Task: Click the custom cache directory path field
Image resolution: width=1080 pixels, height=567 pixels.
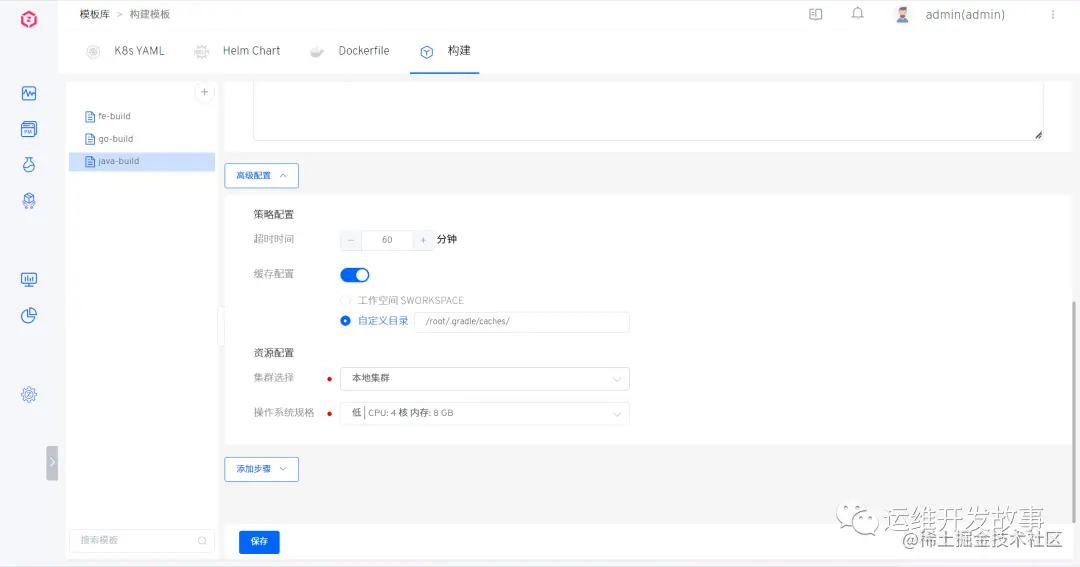Action: pos(522,322)
